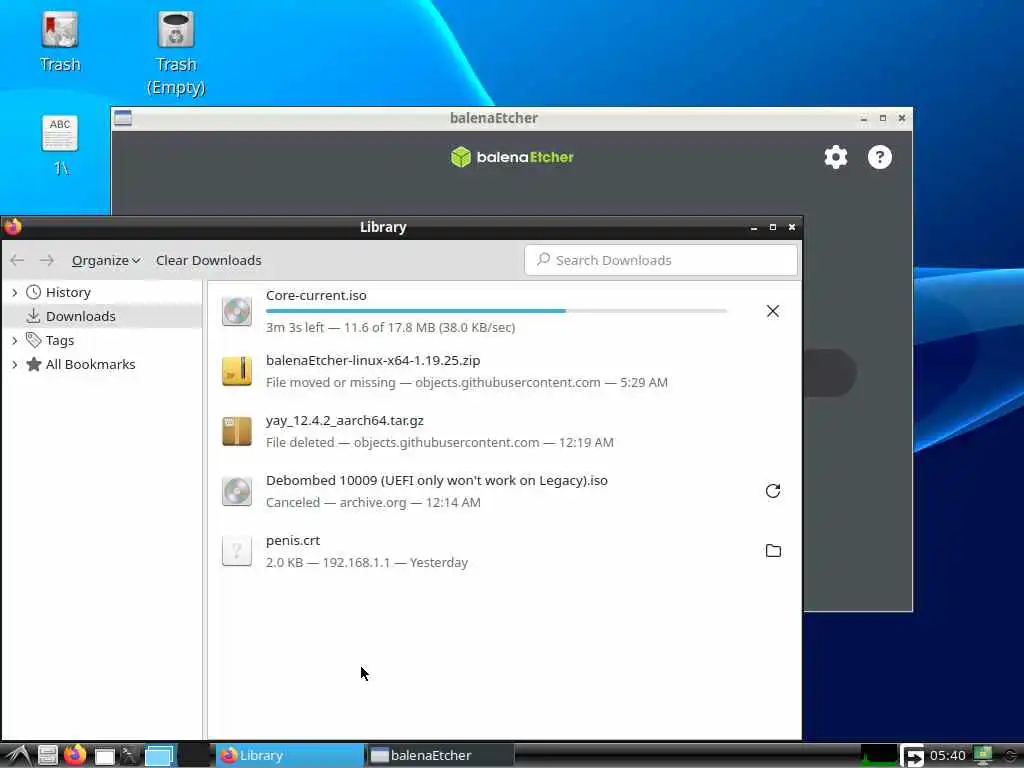Click the logout arrow tray icon
The width and height of the screenshot is (1024, 768).
pos(912,756)
